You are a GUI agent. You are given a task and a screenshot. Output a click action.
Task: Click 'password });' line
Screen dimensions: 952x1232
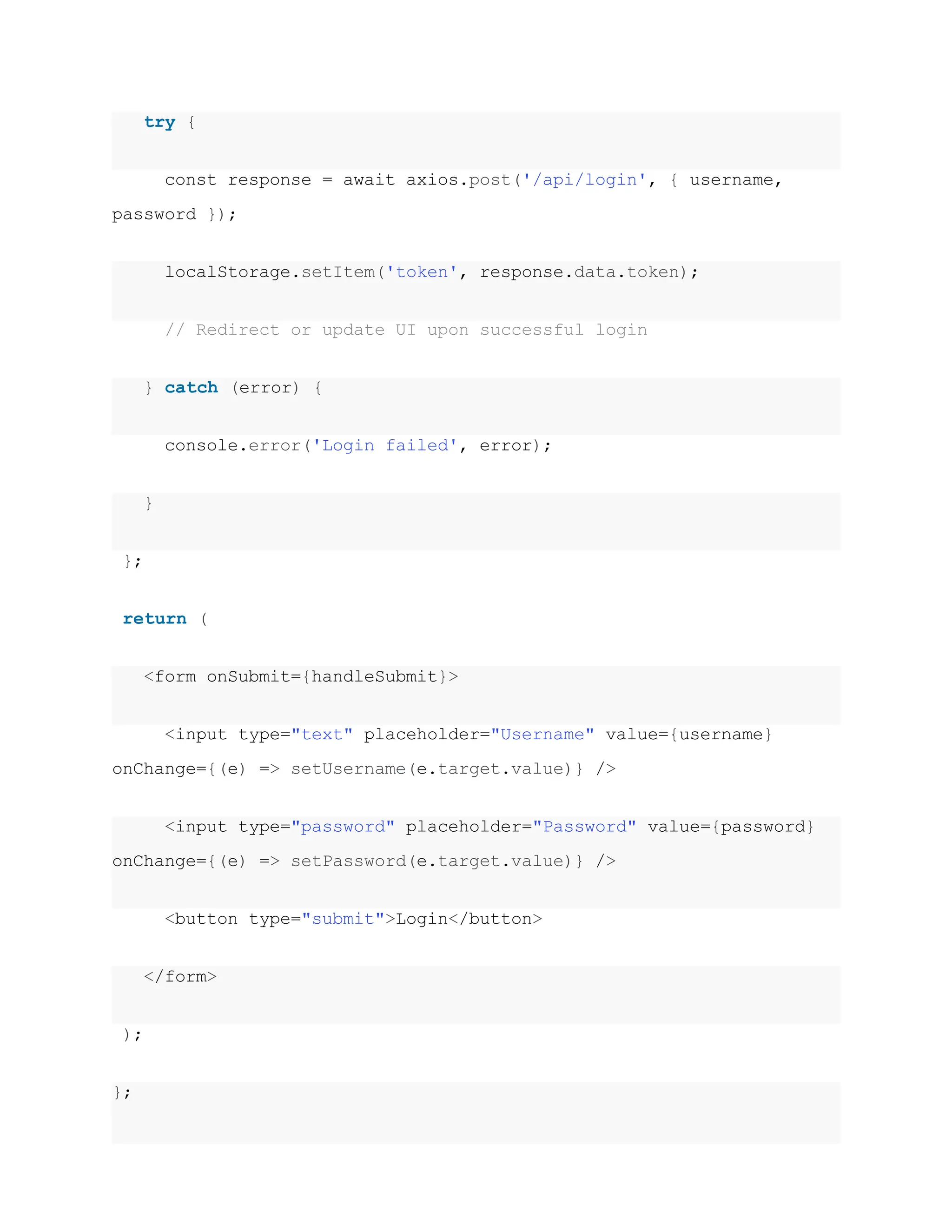(x=174, y=214)
